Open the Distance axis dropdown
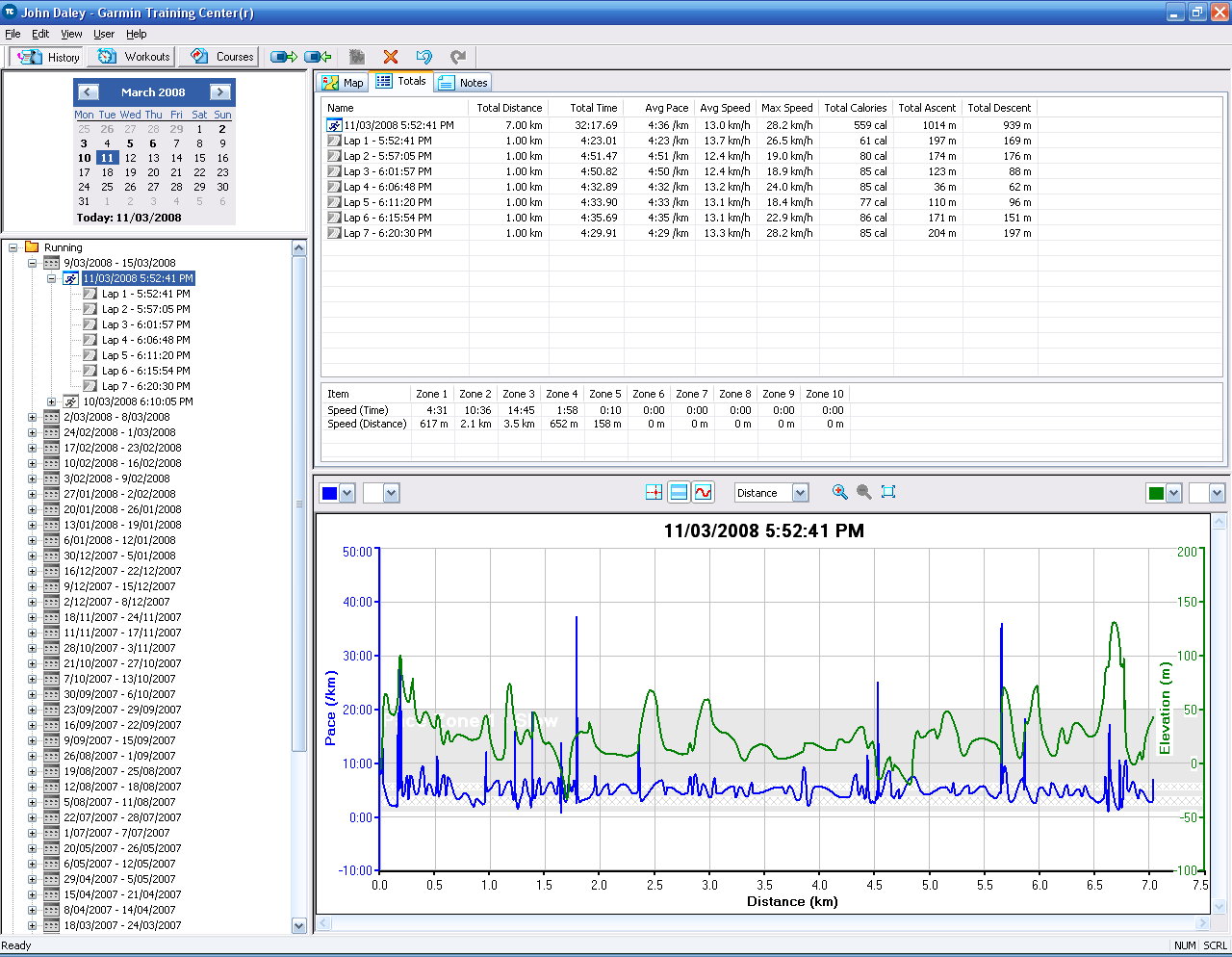Image resolution: width=1232 pixels, height=957 pixels. pyautogui.click(x=800, y=493)
